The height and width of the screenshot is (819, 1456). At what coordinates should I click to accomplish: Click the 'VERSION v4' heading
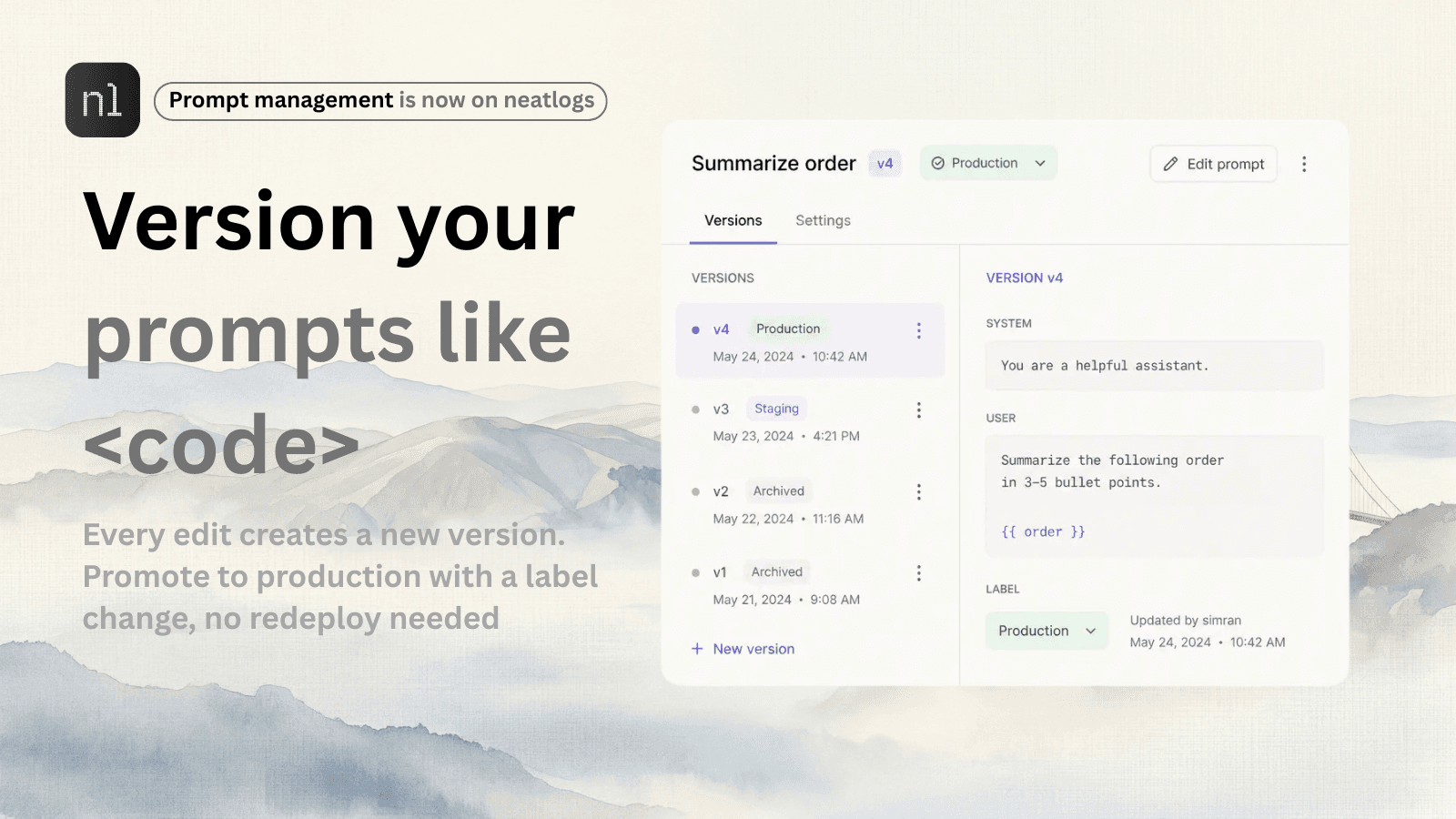[1025, 278]
